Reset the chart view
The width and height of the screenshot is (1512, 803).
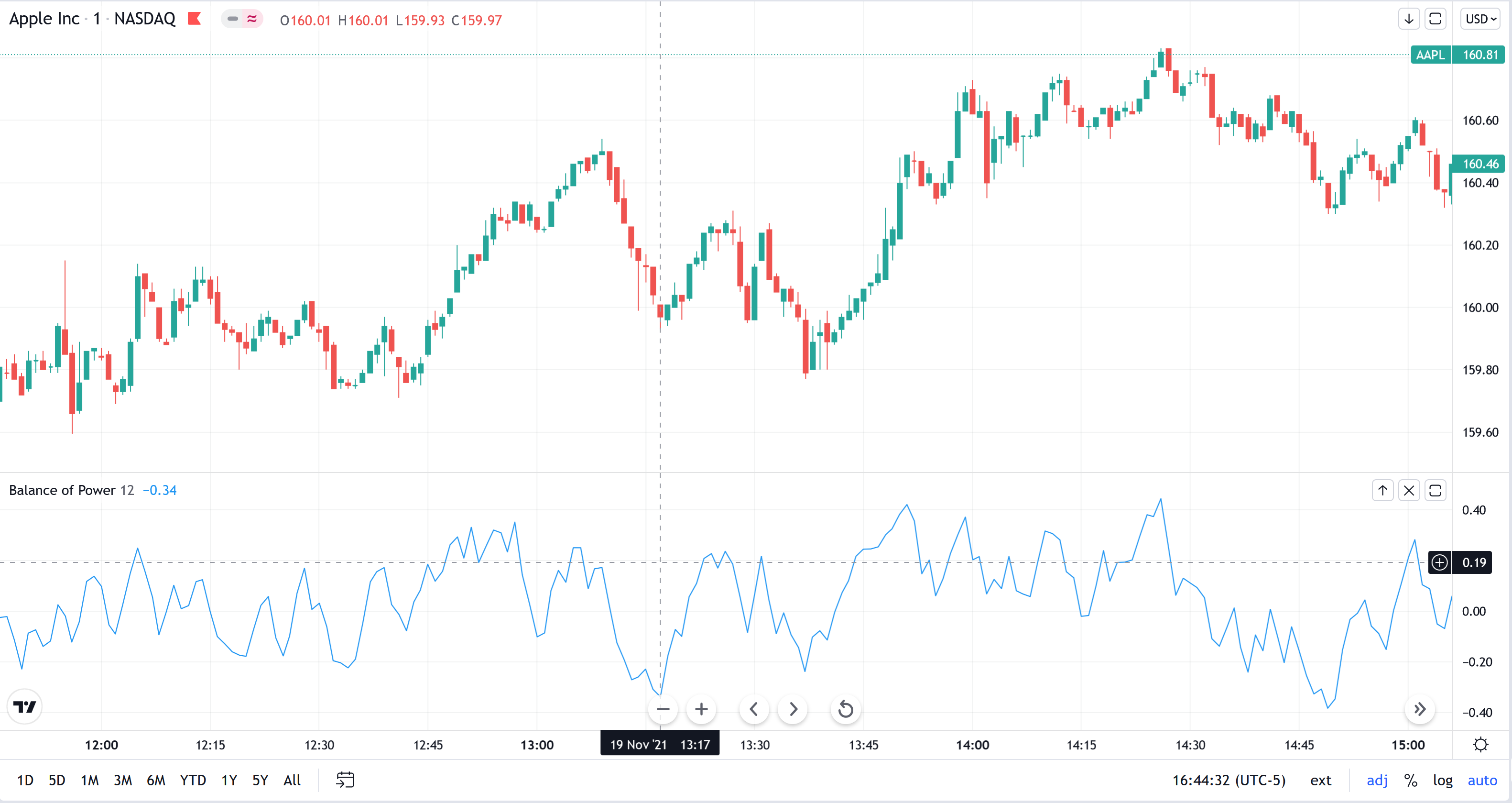pyautogui.click(x=846, y=709)
